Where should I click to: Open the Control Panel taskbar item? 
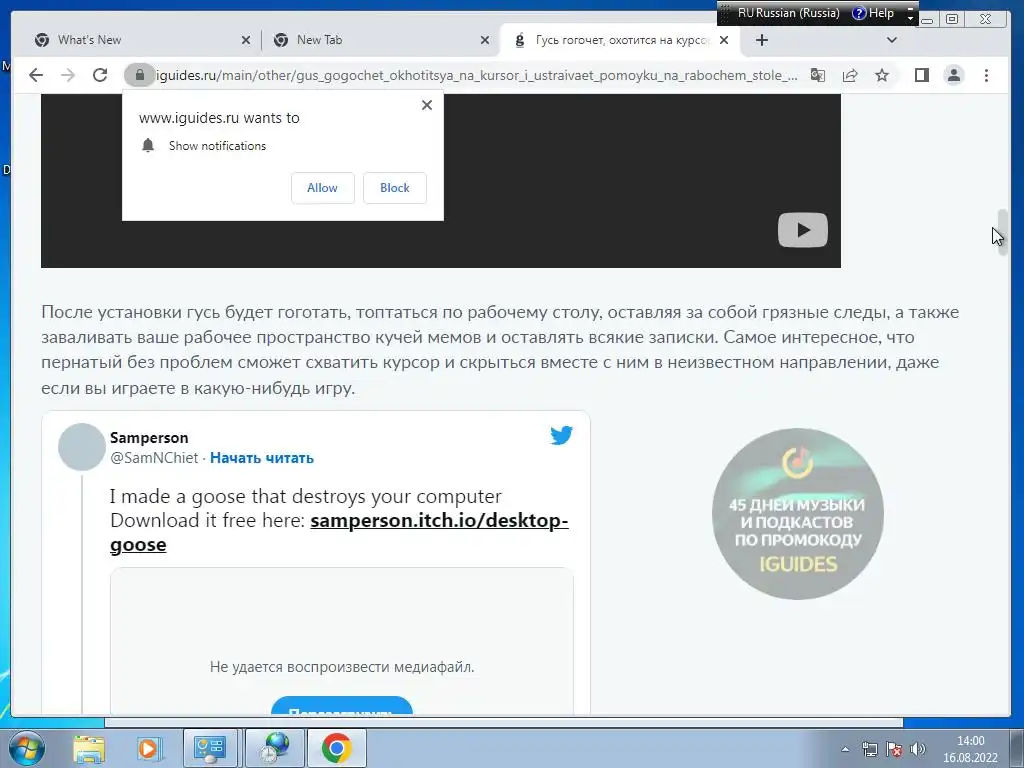click(210, 748)
